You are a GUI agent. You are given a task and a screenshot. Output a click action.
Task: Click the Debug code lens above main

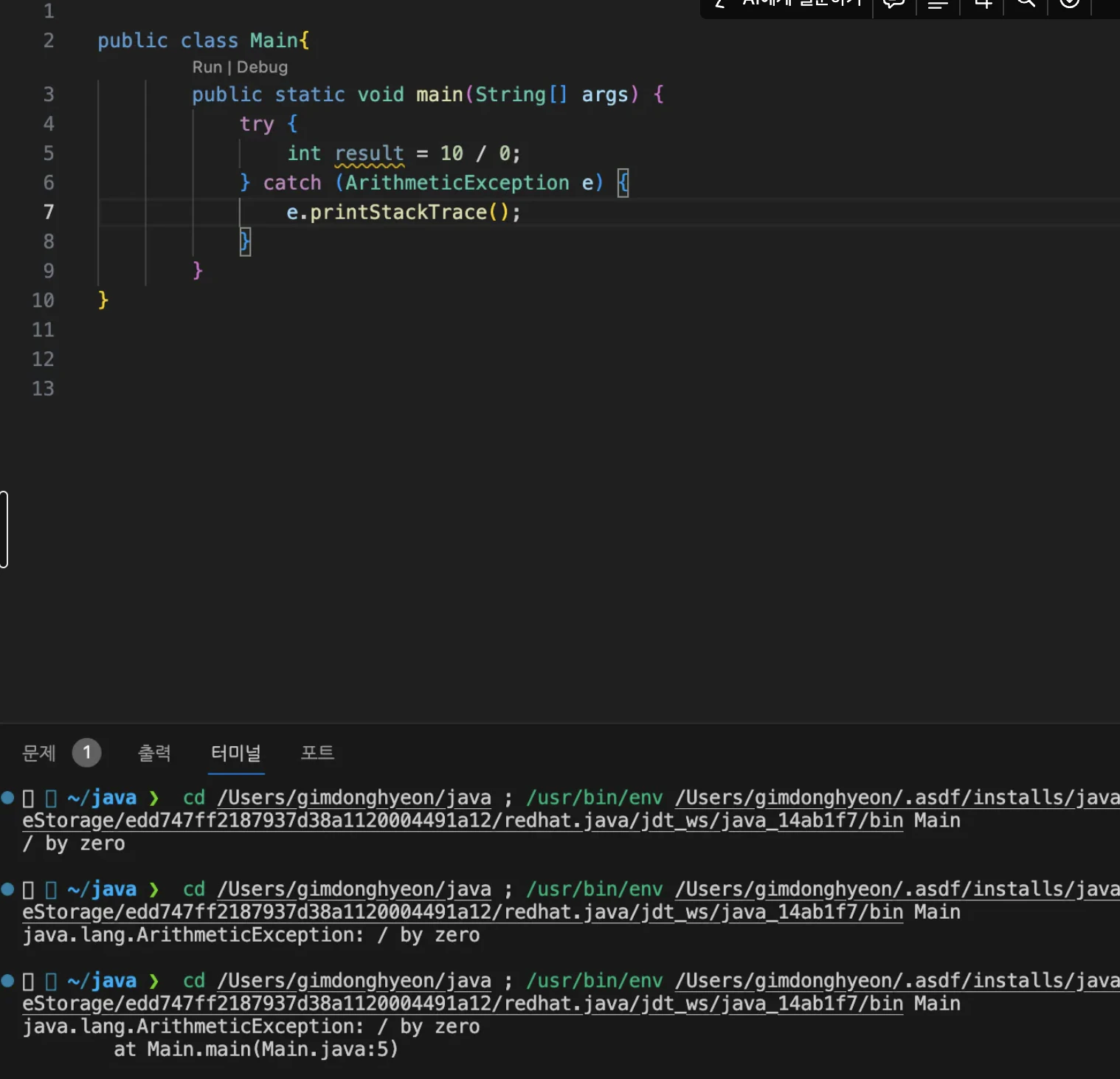262,67
